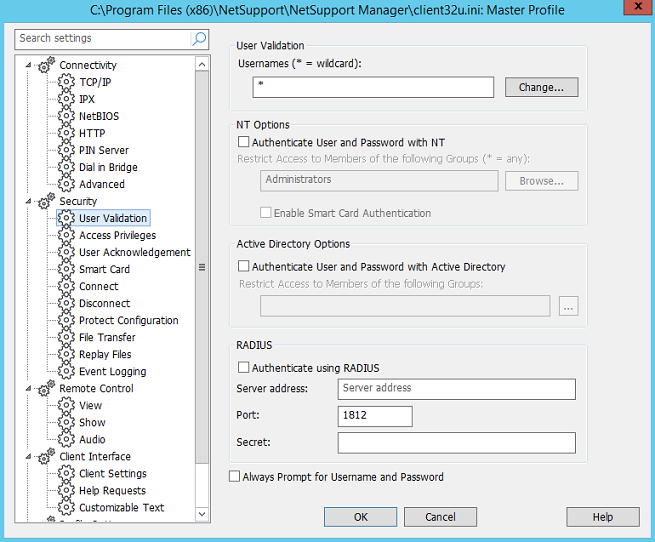Click the gear icon beside User Acknowledgement
This screenshot has width=655, height=542.
(66, 252)
